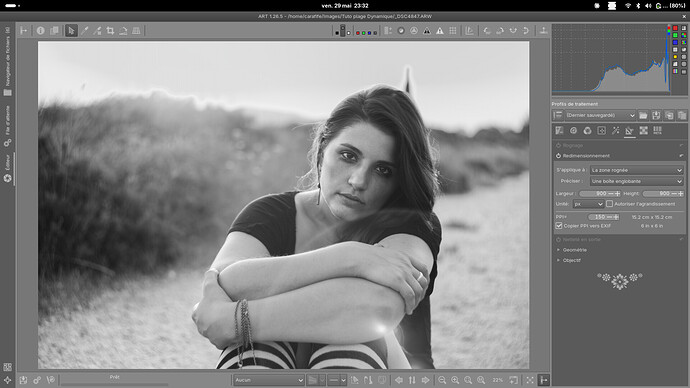Save current processing profile
Image resolution: width=690 pixels, height=388 pixels.
coord(656,115)
